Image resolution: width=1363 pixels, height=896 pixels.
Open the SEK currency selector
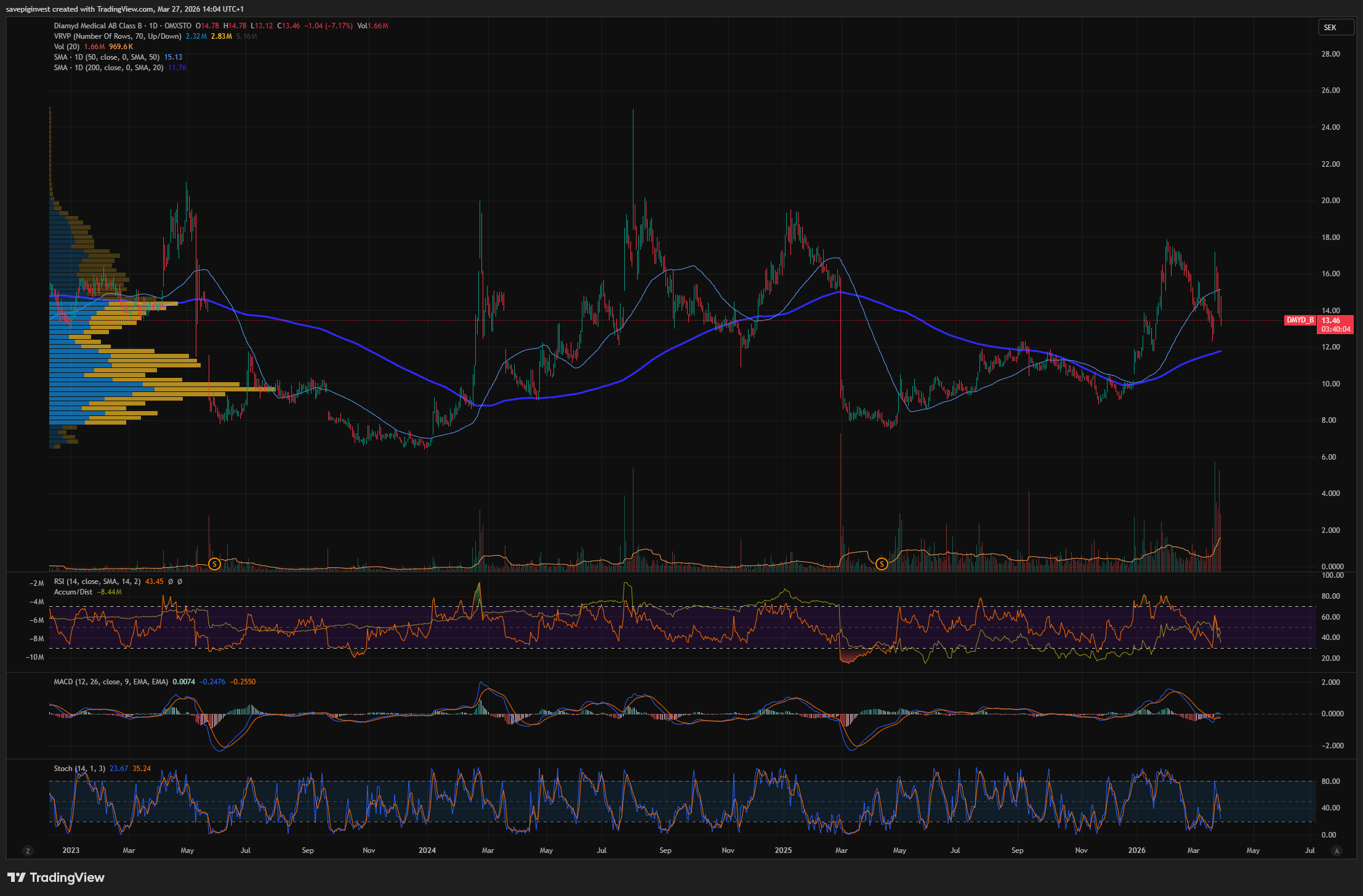[x=1335, y=28]
